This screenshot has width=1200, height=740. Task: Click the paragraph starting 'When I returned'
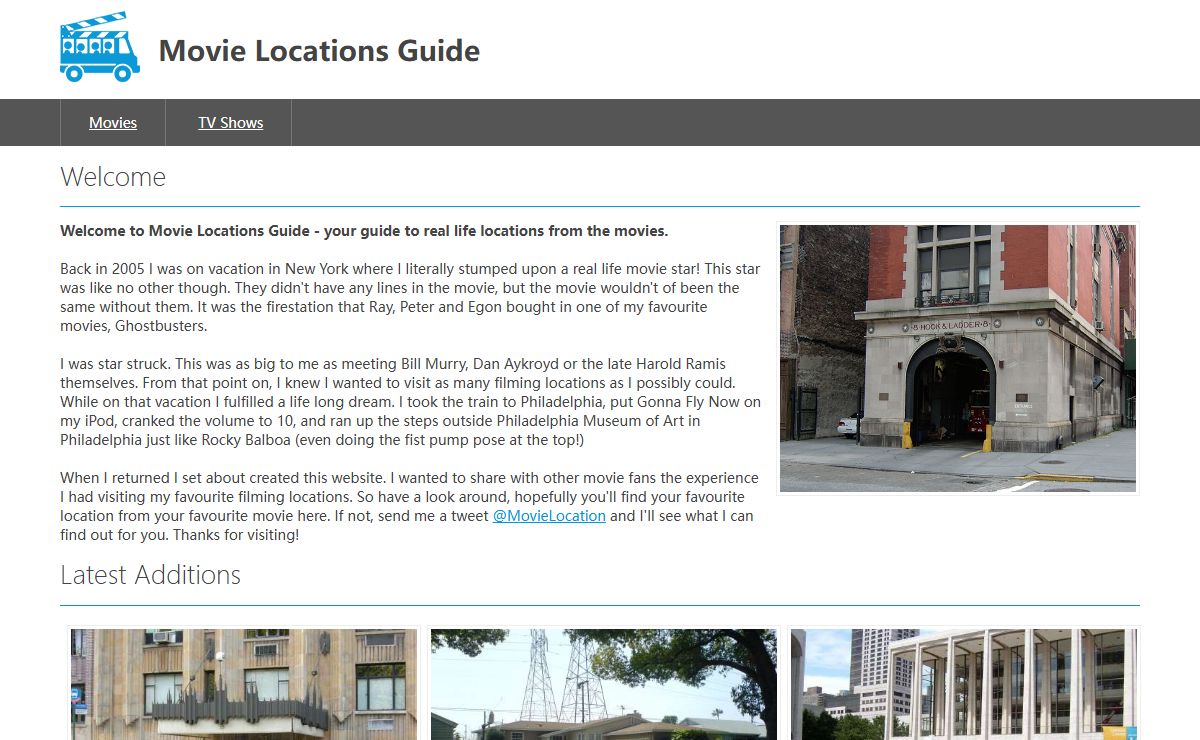coord(410,506)
